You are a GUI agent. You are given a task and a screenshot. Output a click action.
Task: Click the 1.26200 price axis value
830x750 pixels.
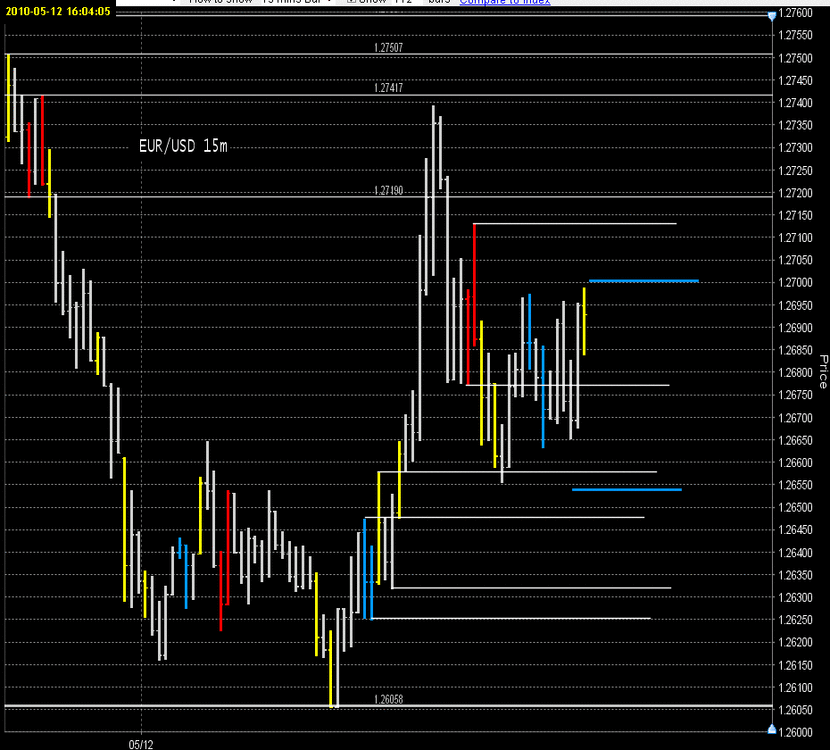tap(796, 642)
